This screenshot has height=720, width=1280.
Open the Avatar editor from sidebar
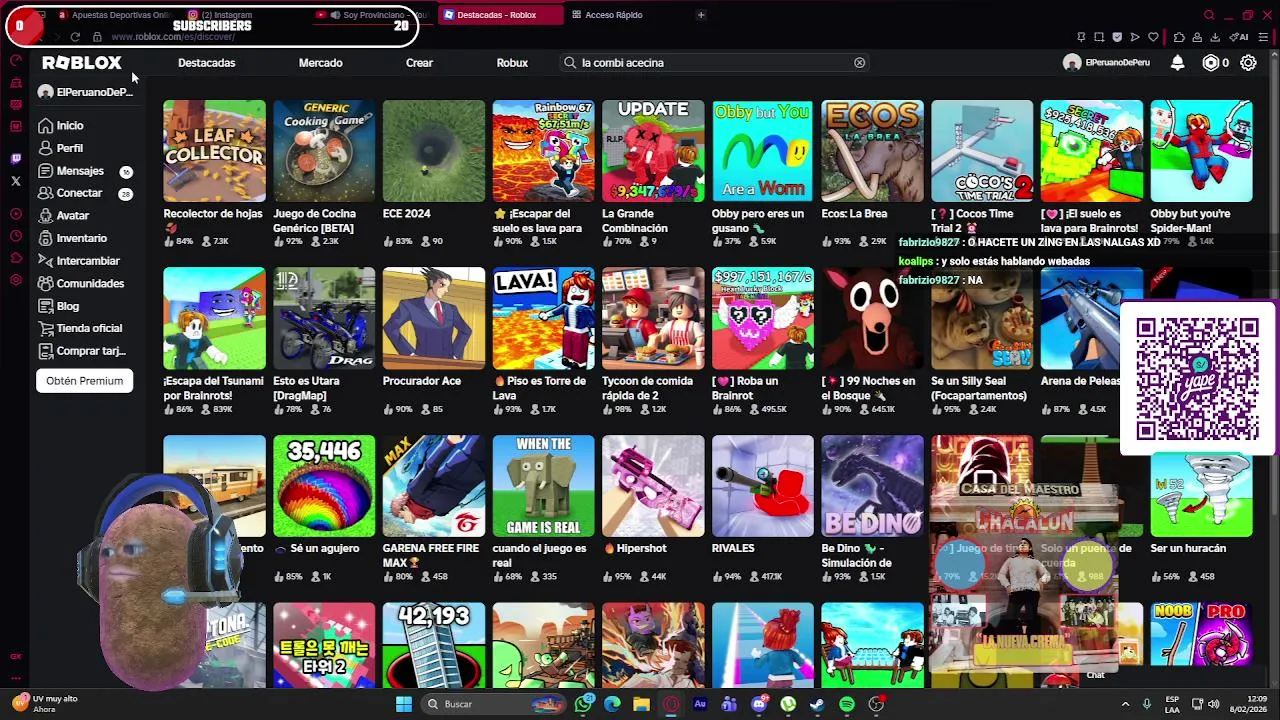click(x=64, y=216)
